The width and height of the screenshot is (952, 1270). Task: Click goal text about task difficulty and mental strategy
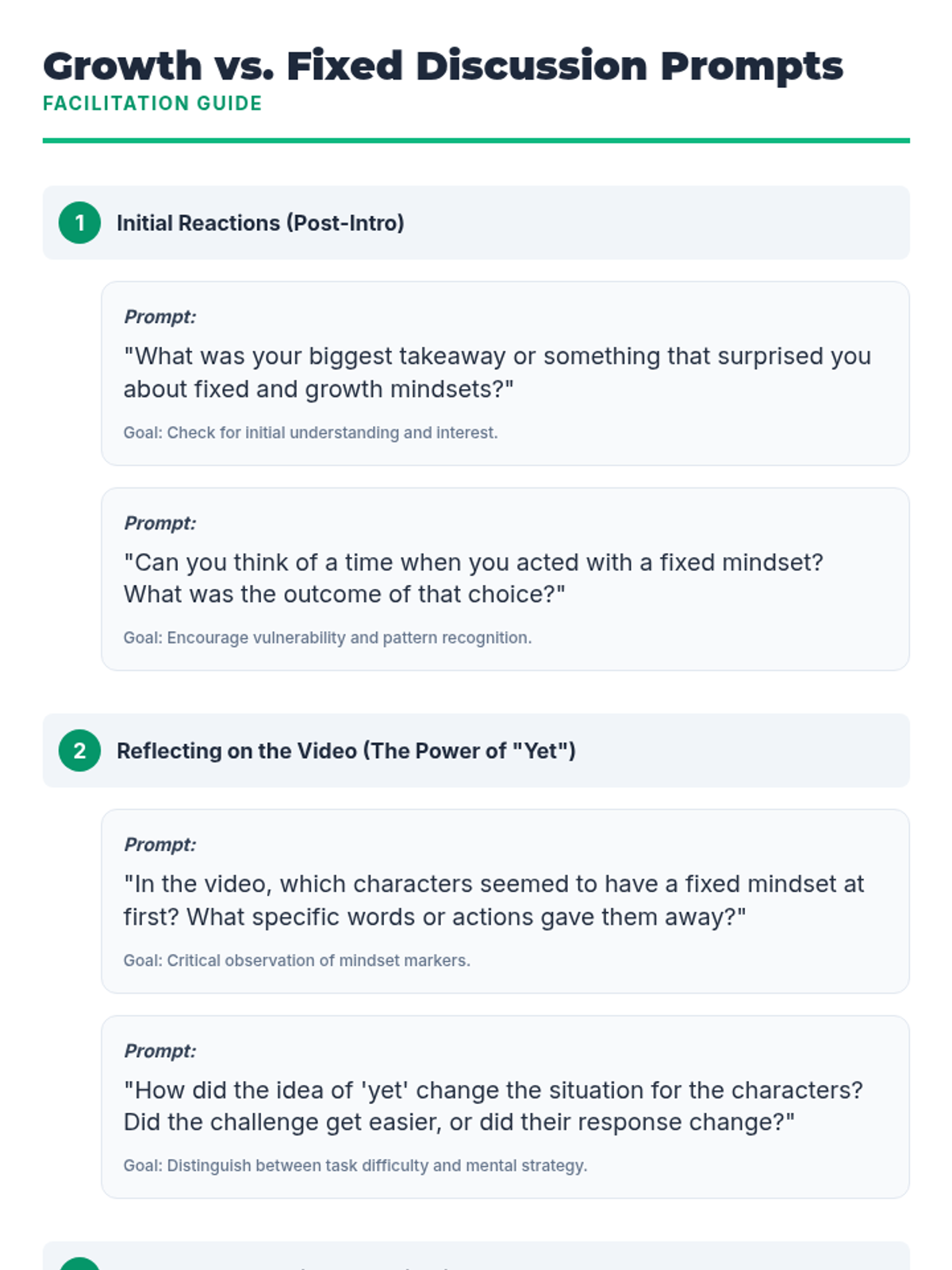point(355,1166)
